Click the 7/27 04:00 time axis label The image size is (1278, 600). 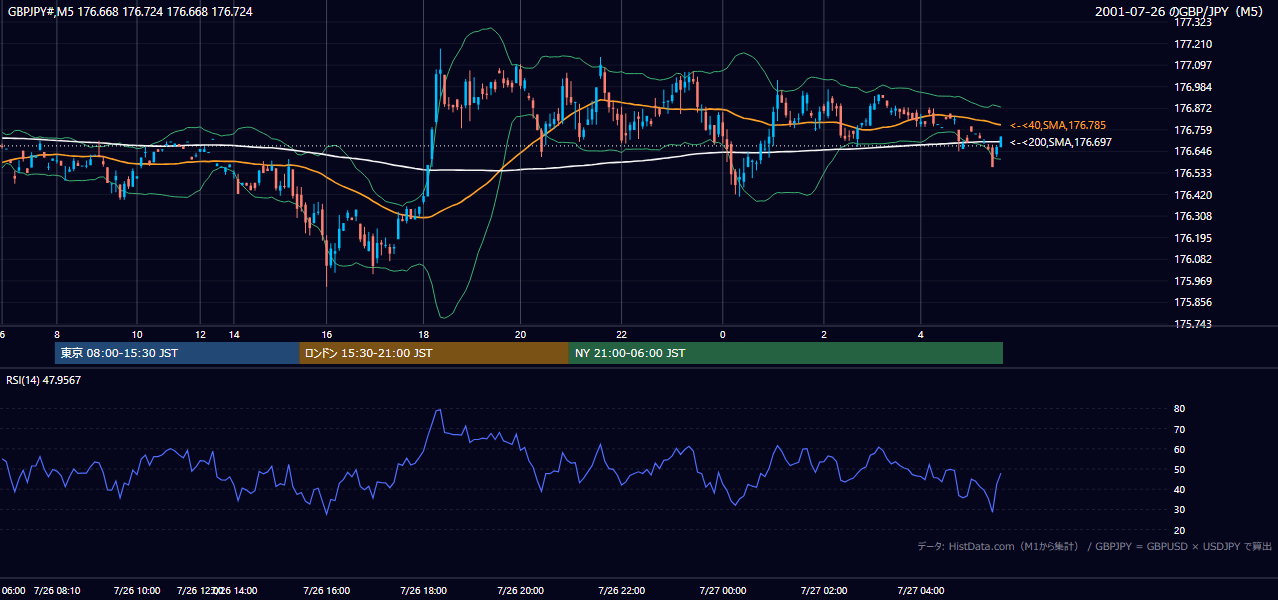[921, 591]
